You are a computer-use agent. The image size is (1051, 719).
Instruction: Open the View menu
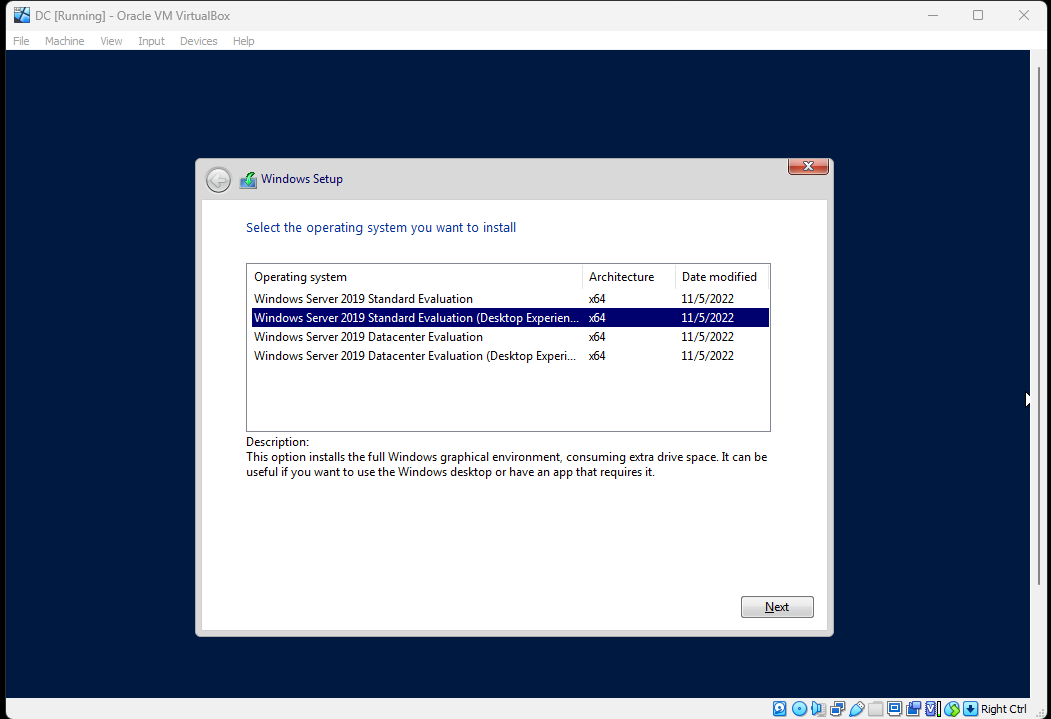111,41
